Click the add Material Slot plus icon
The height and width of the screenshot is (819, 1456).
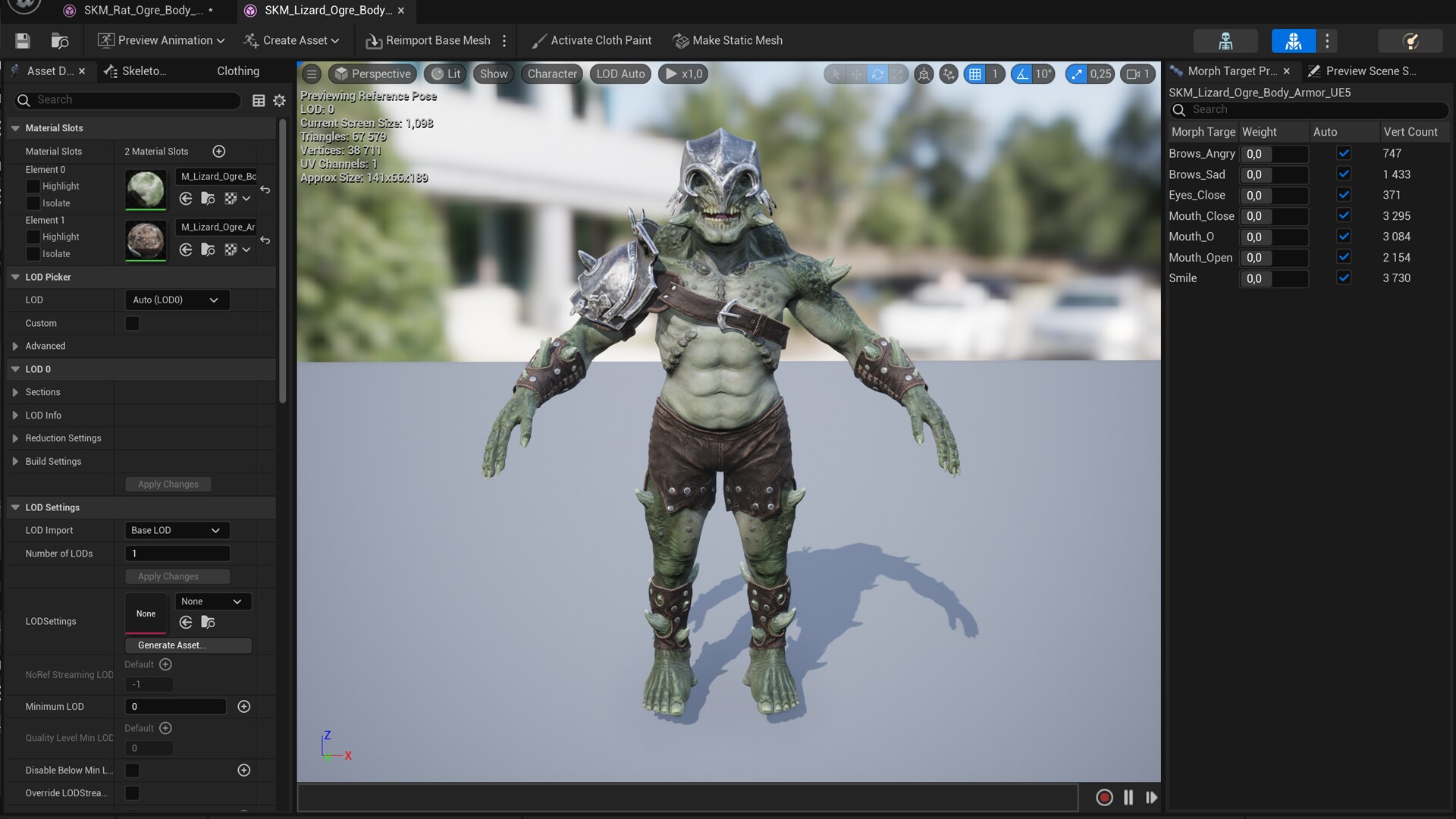pos(219,151)
